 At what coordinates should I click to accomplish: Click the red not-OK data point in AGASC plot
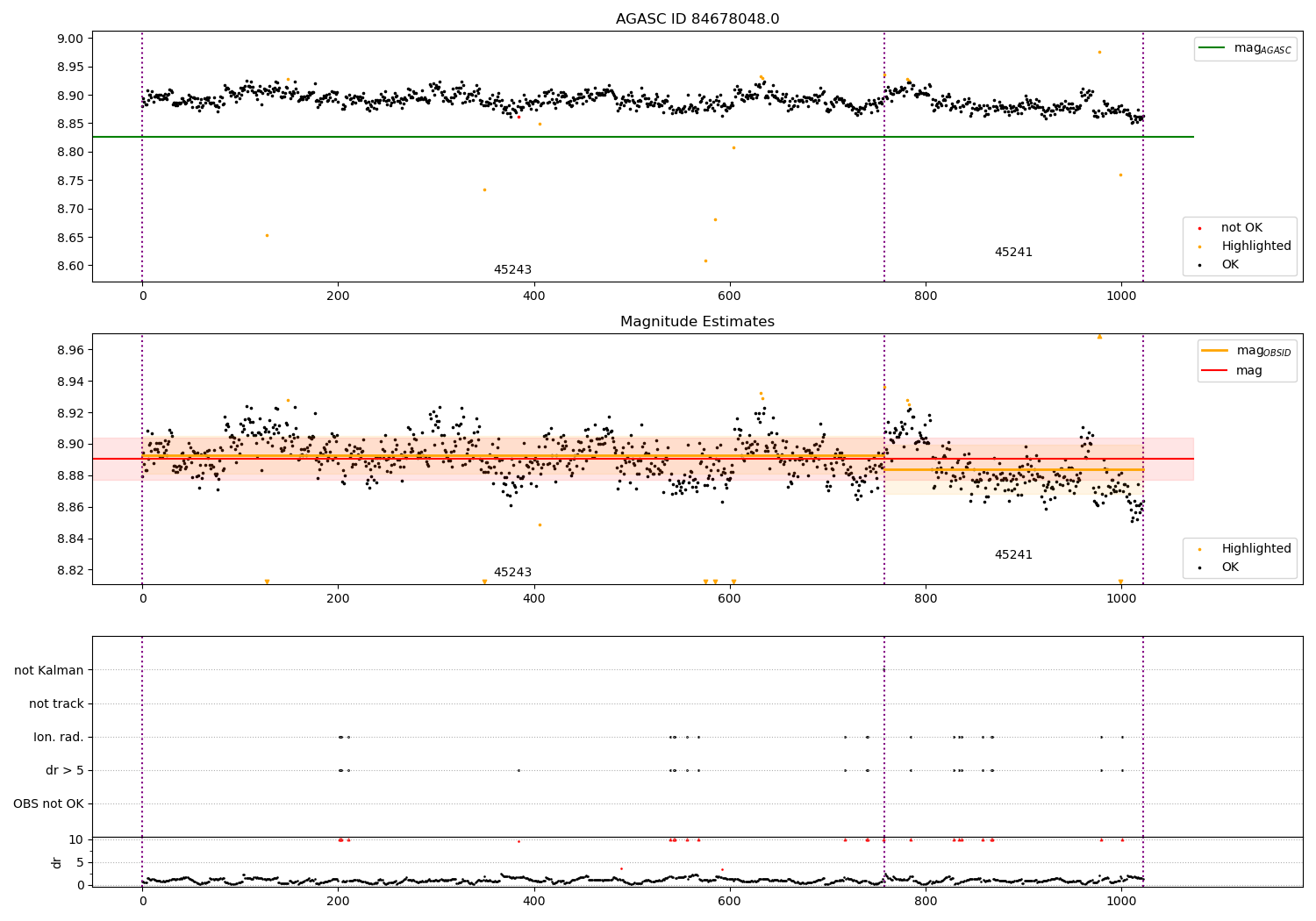pyautogui.click(x=519, y=117)
